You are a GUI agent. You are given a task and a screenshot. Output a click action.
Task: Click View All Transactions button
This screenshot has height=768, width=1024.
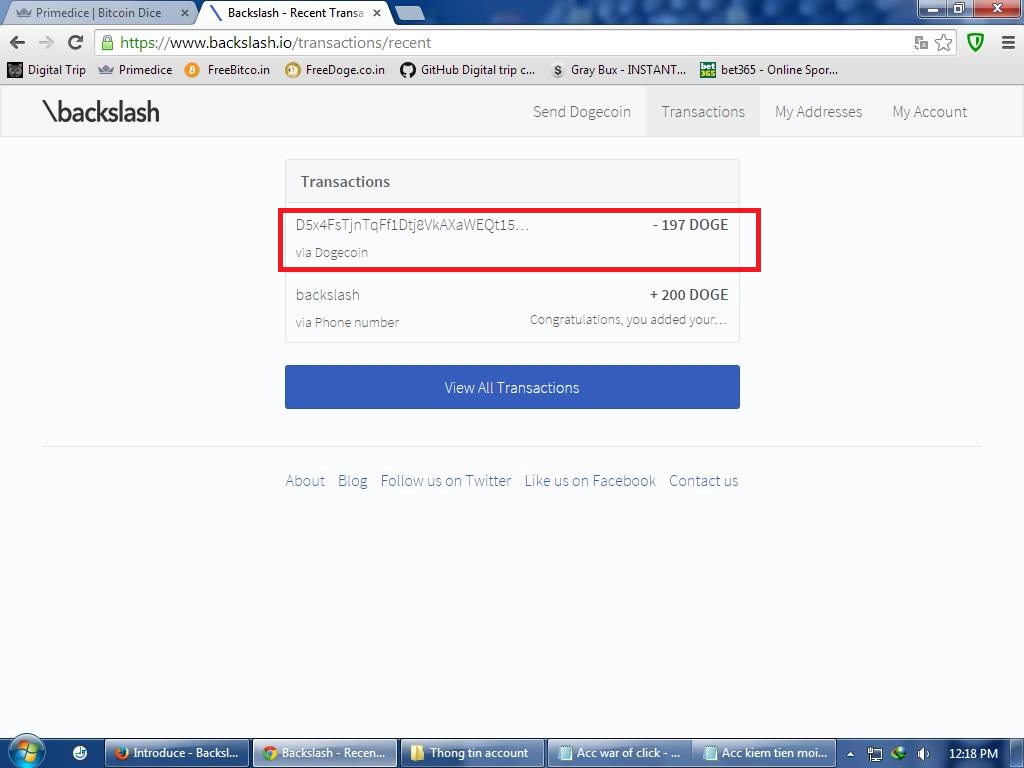(x=513, y=387)
